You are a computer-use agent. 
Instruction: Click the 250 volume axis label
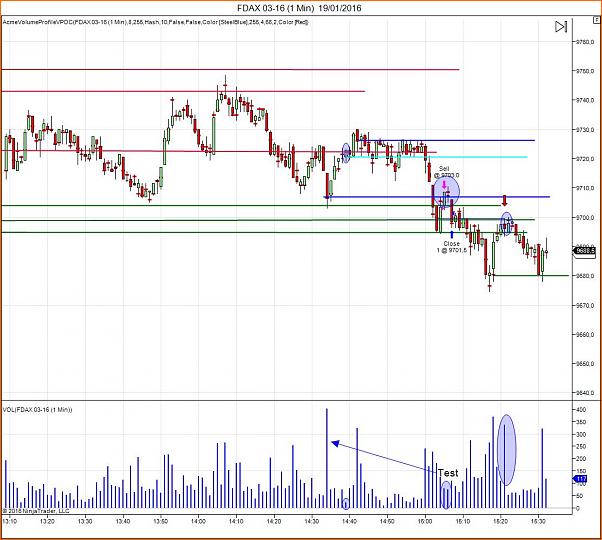[x=581, y=447]
